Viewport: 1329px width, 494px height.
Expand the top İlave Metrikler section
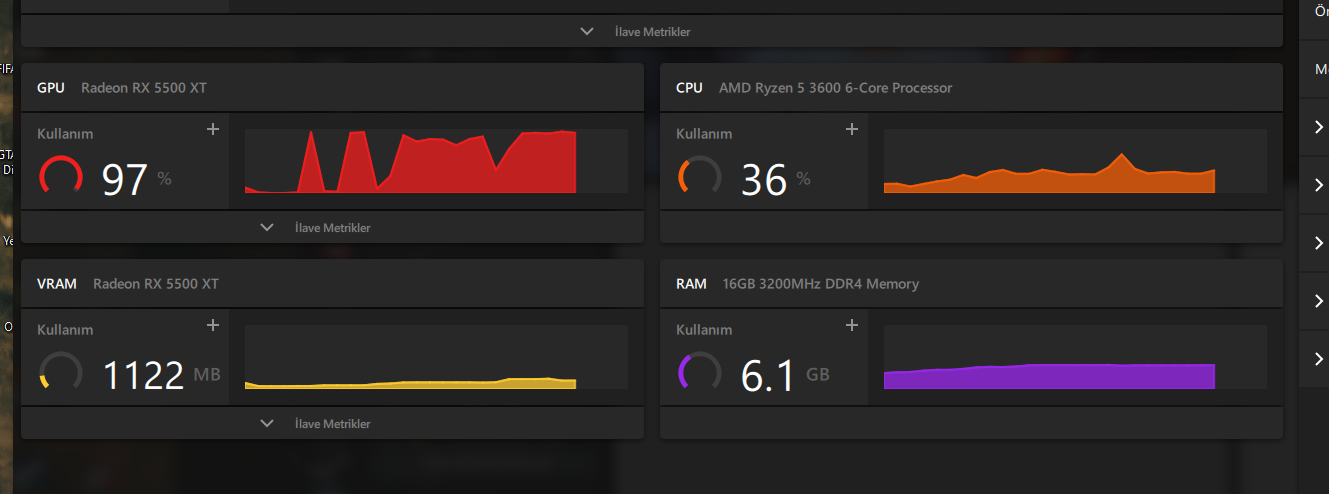651,31
